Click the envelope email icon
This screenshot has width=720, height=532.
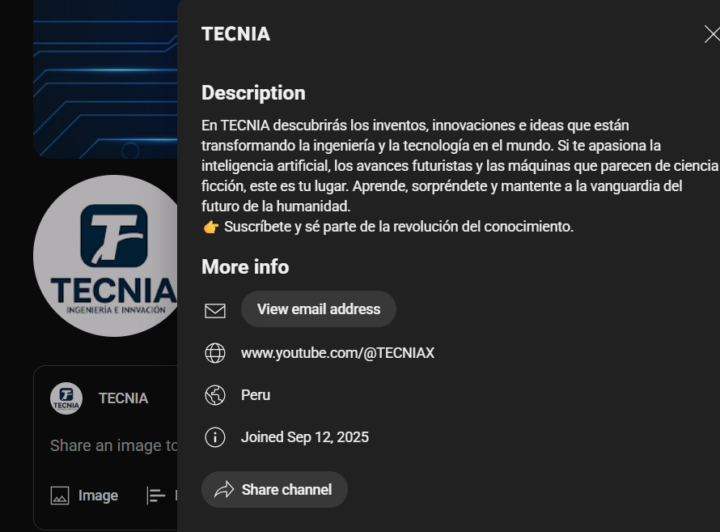[x=215, y=311]
